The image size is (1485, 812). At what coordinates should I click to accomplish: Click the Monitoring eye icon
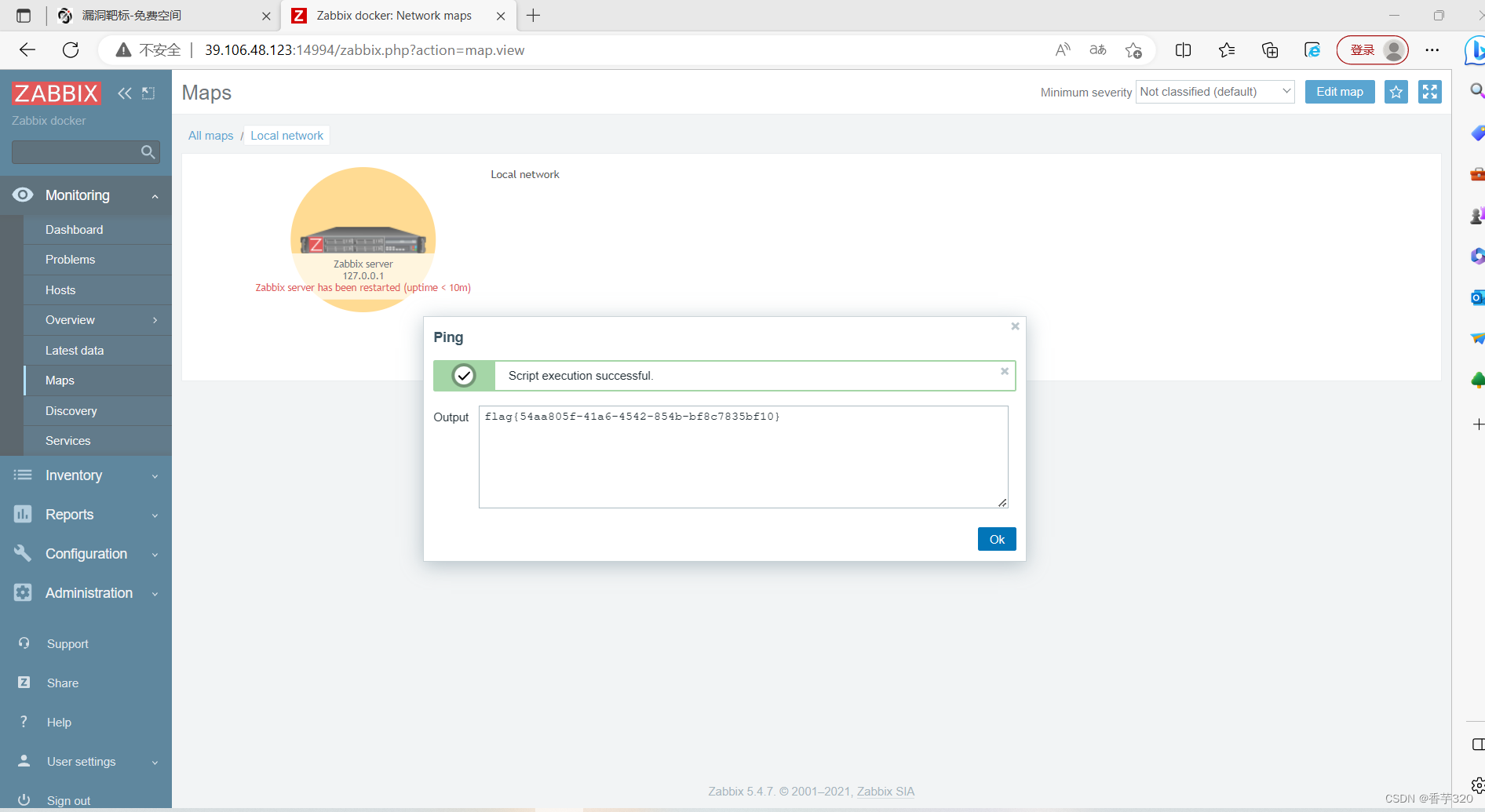23,195
